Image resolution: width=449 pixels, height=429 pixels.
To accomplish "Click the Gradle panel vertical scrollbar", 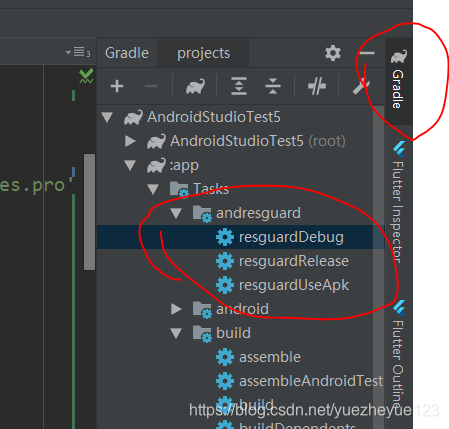I will click(x=379, y=267).
